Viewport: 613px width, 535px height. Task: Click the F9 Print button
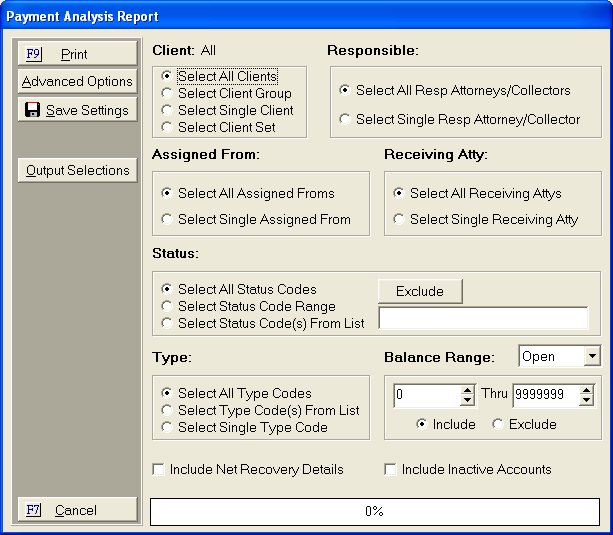tap(77, 54)
